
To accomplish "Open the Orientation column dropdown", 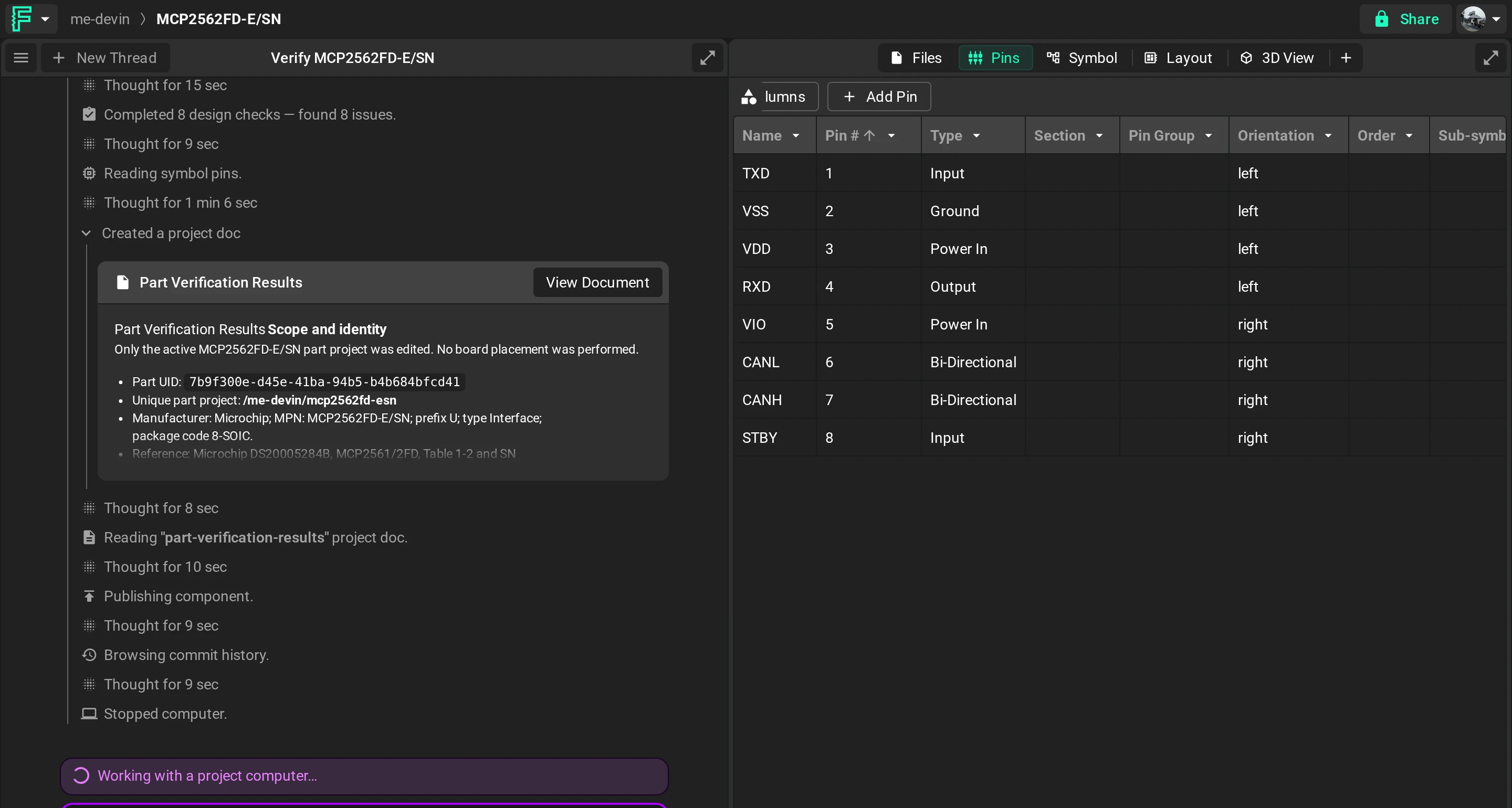I will pos(1328,135).
